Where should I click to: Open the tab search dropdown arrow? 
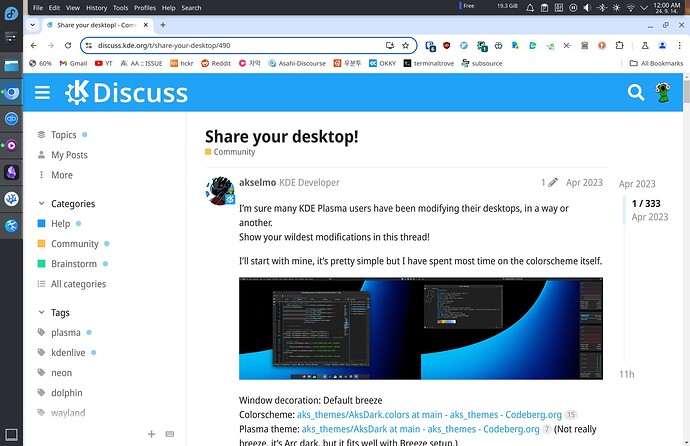click(33, 25)
